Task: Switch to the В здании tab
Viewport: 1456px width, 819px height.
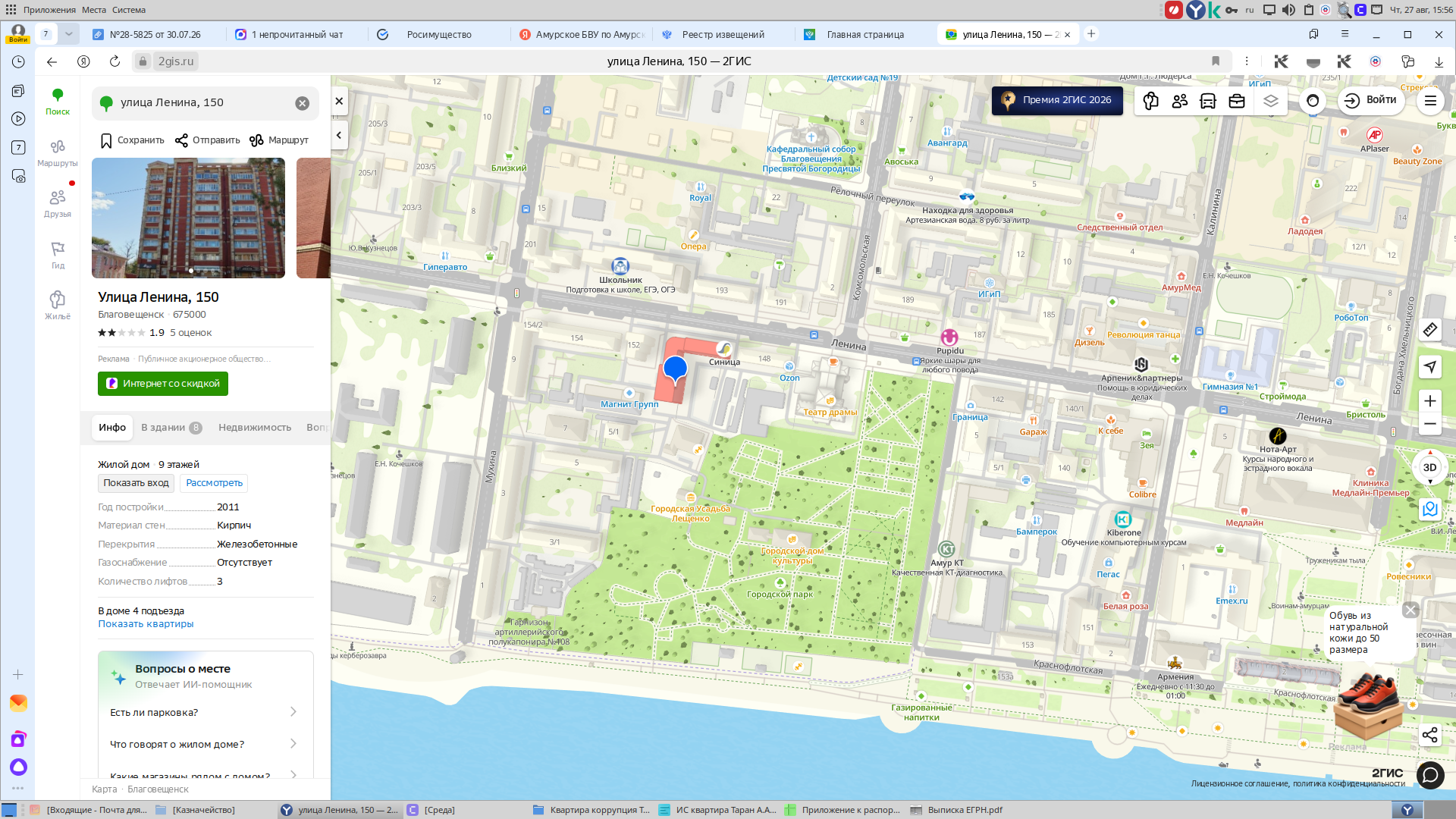Action: click(x=171, y=428)
